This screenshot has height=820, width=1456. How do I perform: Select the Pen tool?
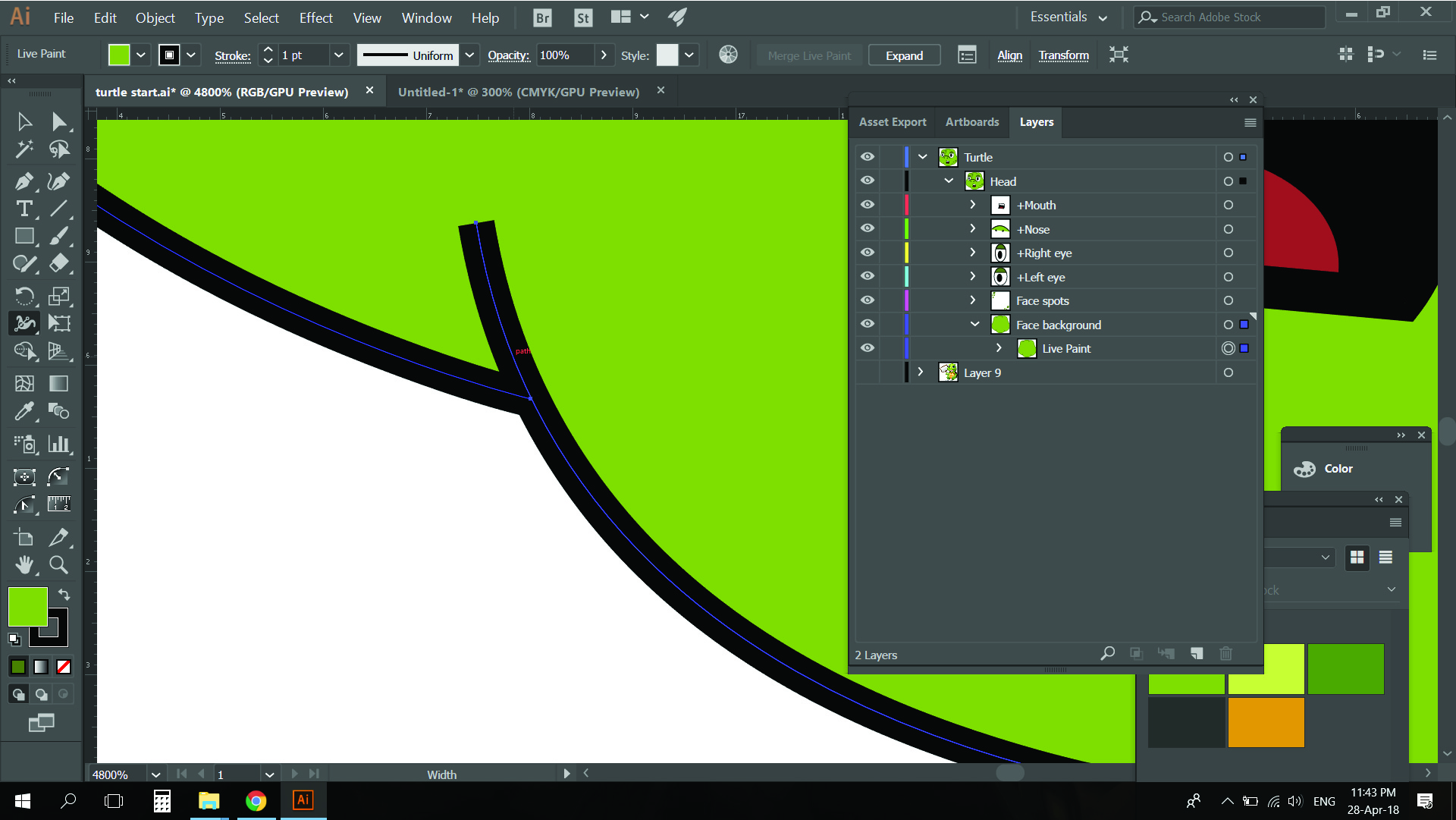click(24, 181)
